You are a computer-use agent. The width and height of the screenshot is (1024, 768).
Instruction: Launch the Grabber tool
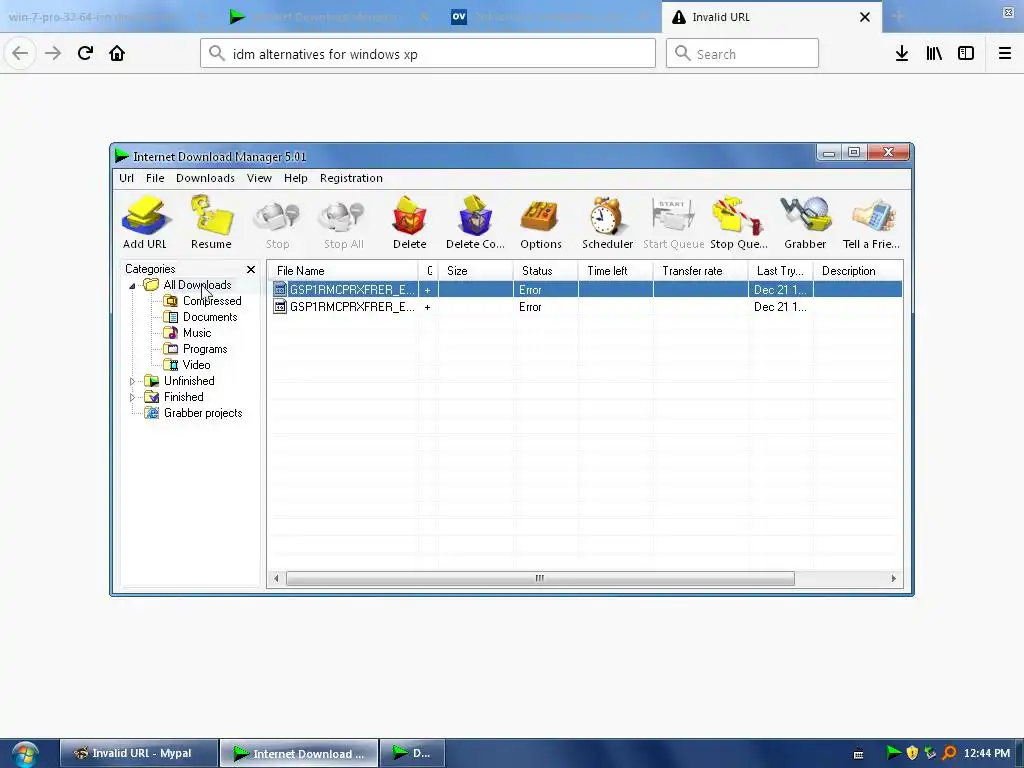(805, 222)
